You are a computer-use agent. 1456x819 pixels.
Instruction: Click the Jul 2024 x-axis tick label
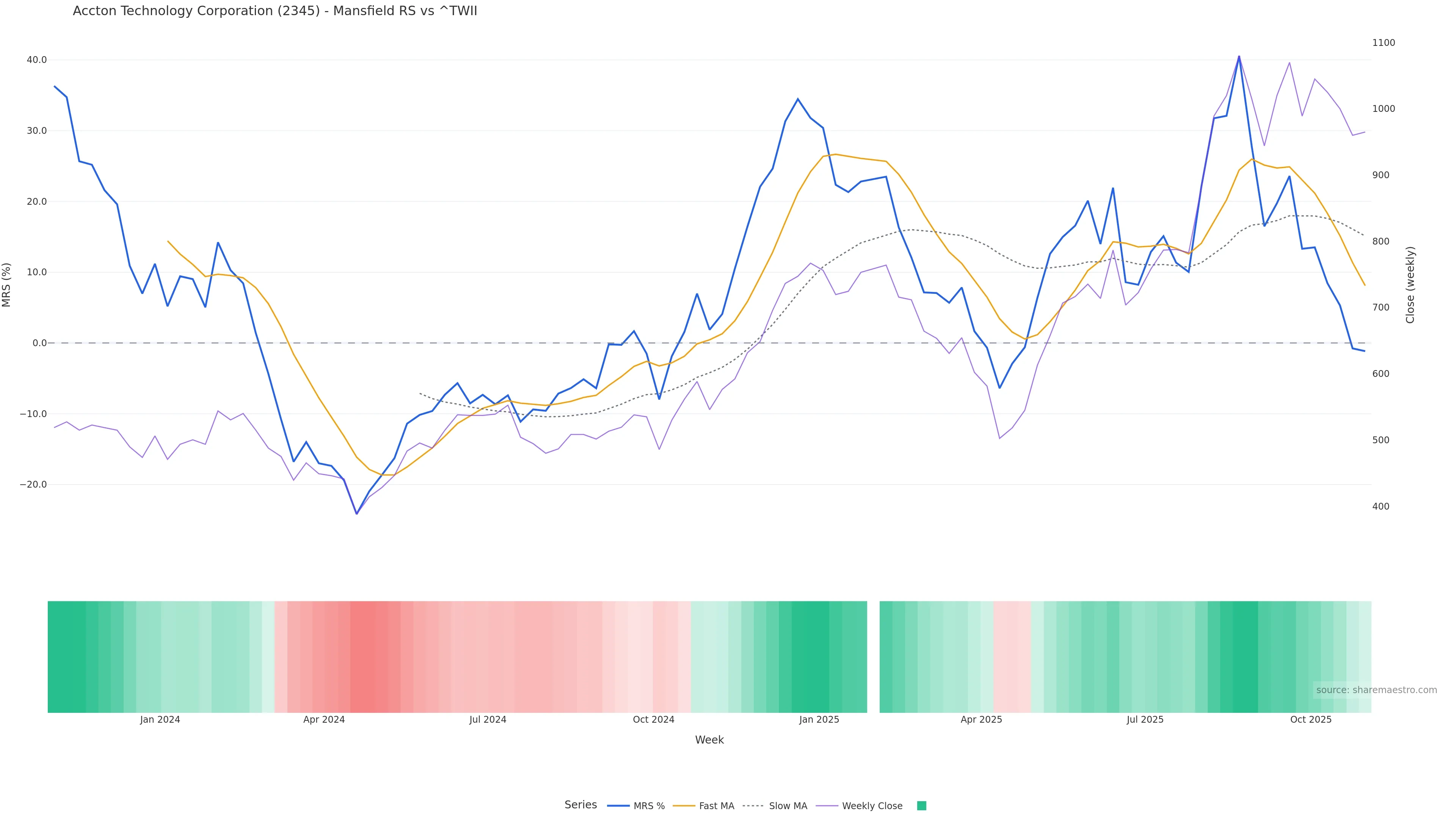click(487, 720)
